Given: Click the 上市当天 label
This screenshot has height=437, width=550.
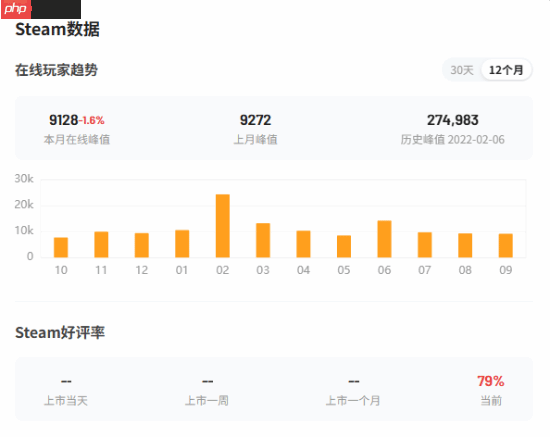Looking at the screenshot, I should pos(66,401).
